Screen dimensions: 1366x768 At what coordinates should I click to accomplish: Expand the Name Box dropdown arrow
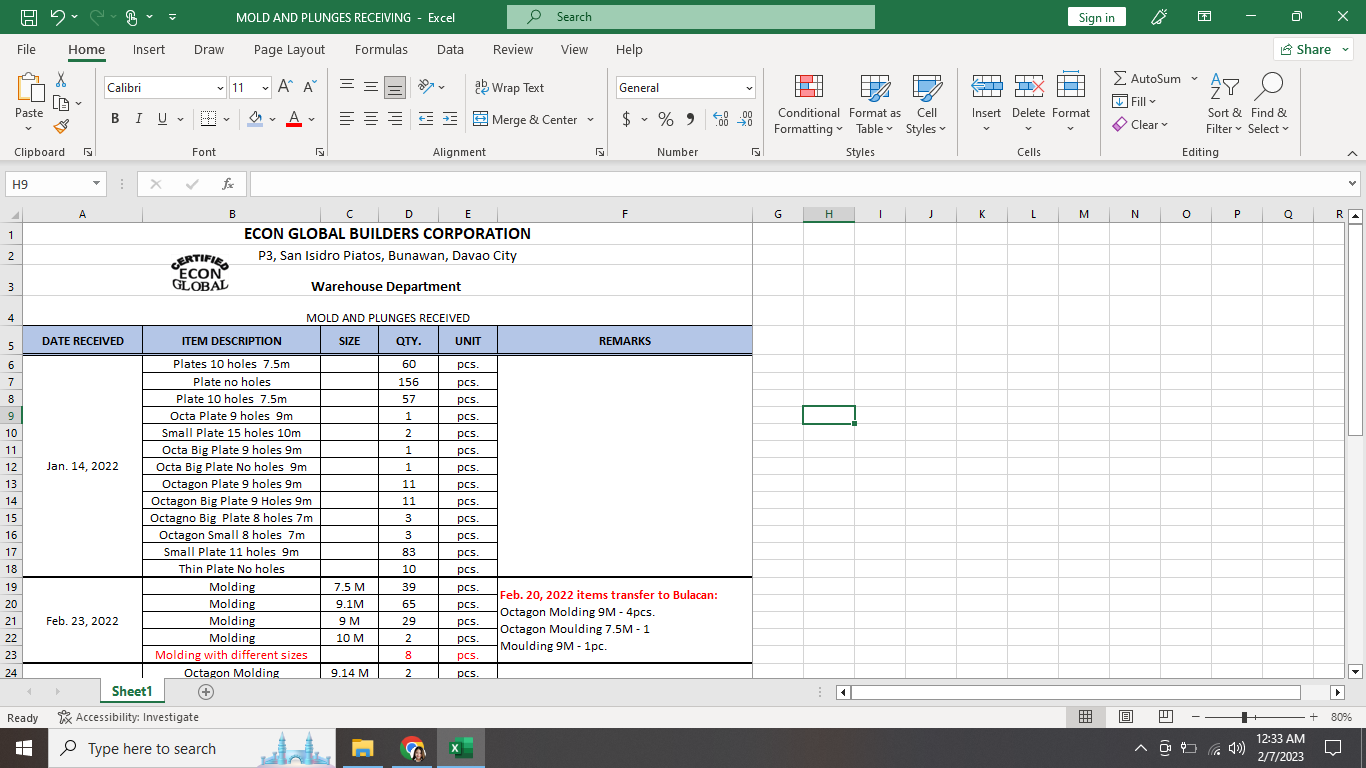click(97, 184)
